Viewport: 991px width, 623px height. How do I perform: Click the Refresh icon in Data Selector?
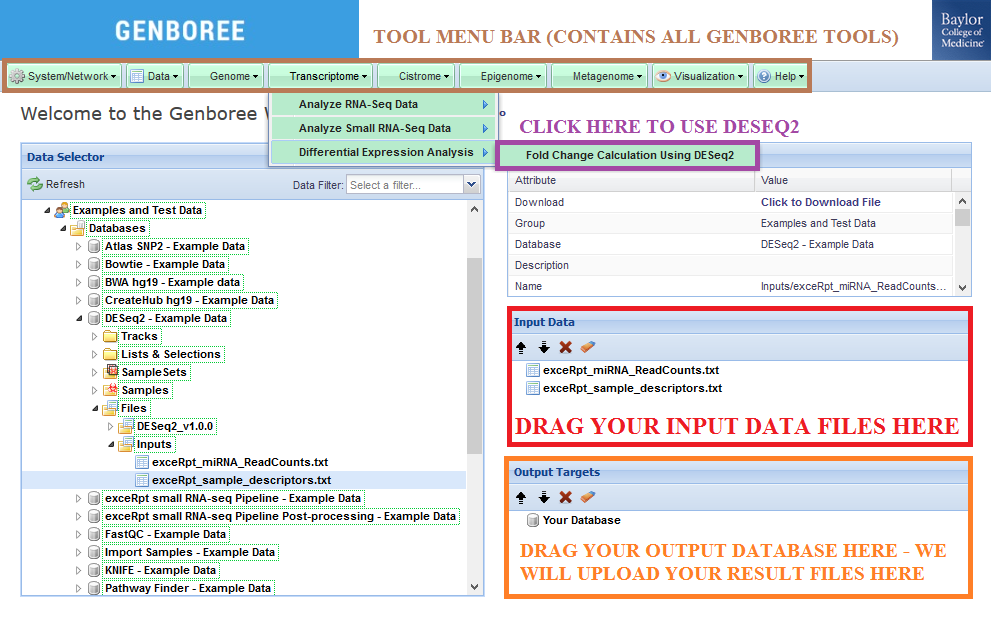click(35, 184)
